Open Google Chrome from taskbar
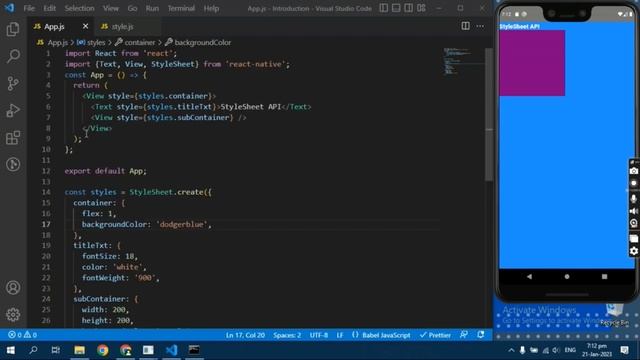640x360 pixels. point(102,350)
